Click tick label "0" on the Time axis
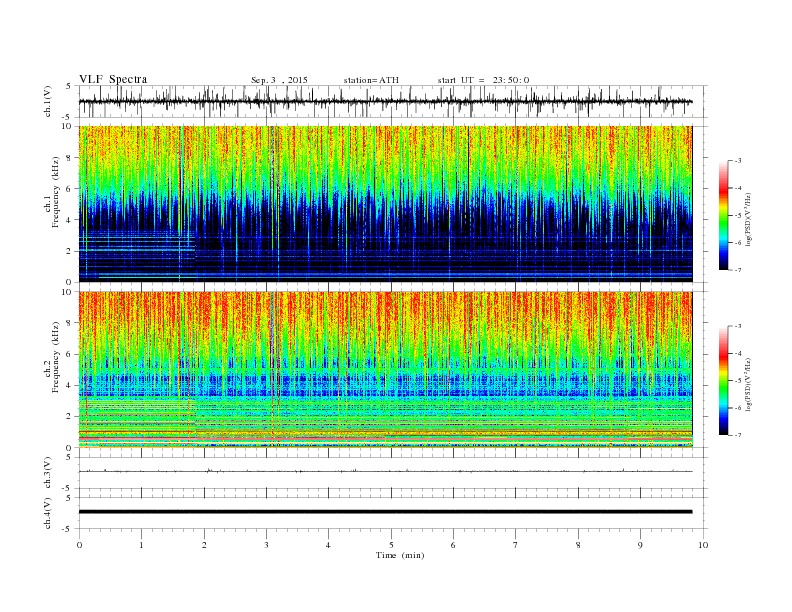The height and width of the screenshot is (612, 792). pyautogui.click(x=79, y=545)
